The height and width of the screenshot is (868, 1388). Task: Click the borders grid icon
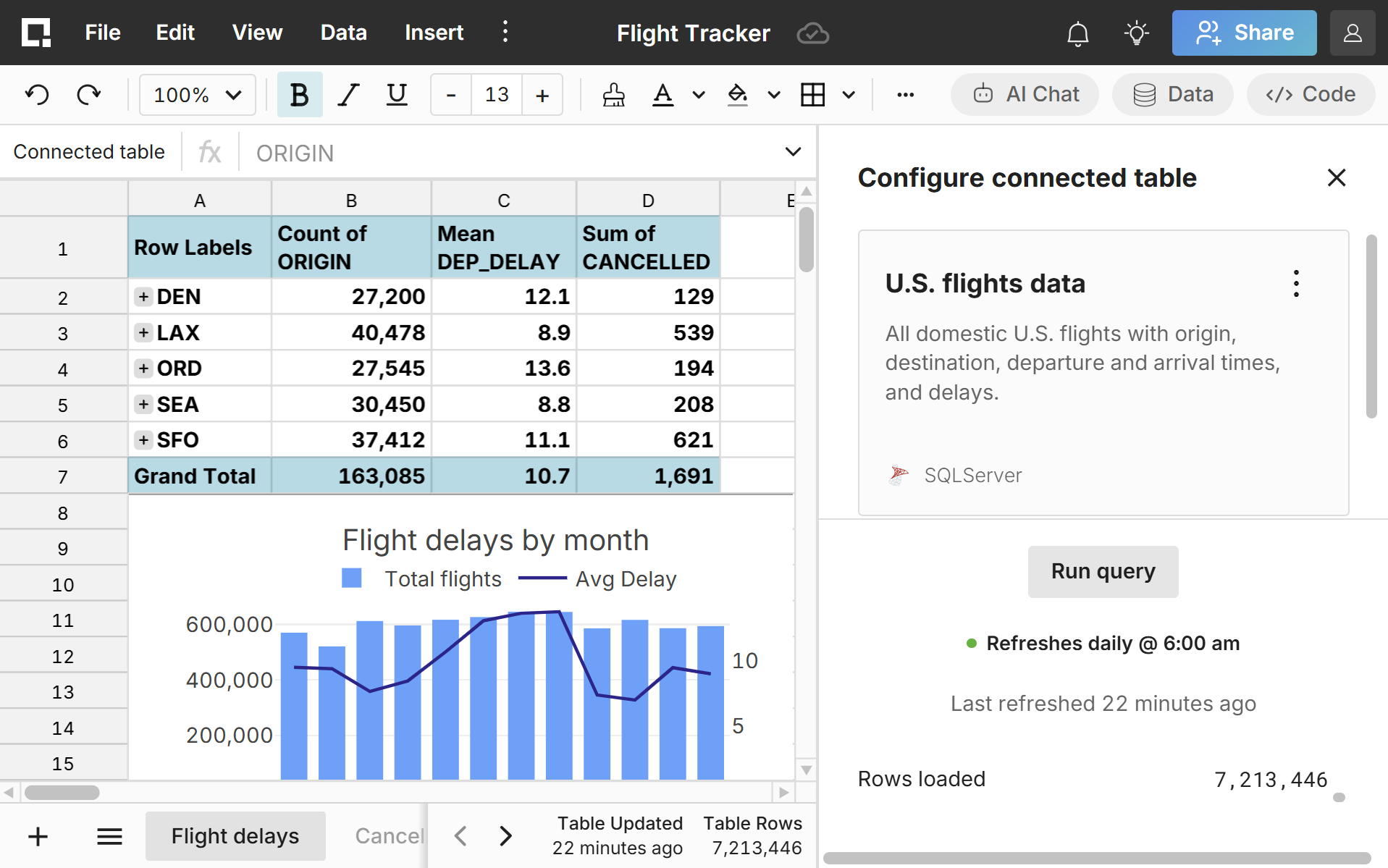click(812, 95)
